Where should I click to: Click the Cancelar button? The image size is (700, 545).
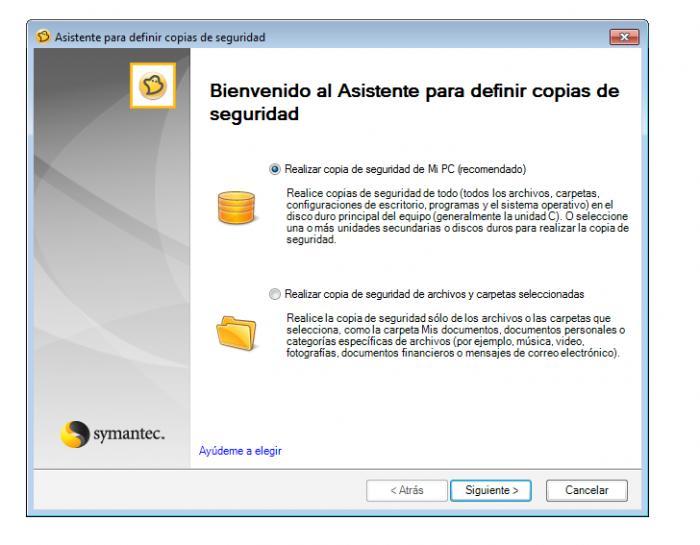point(587,490)
